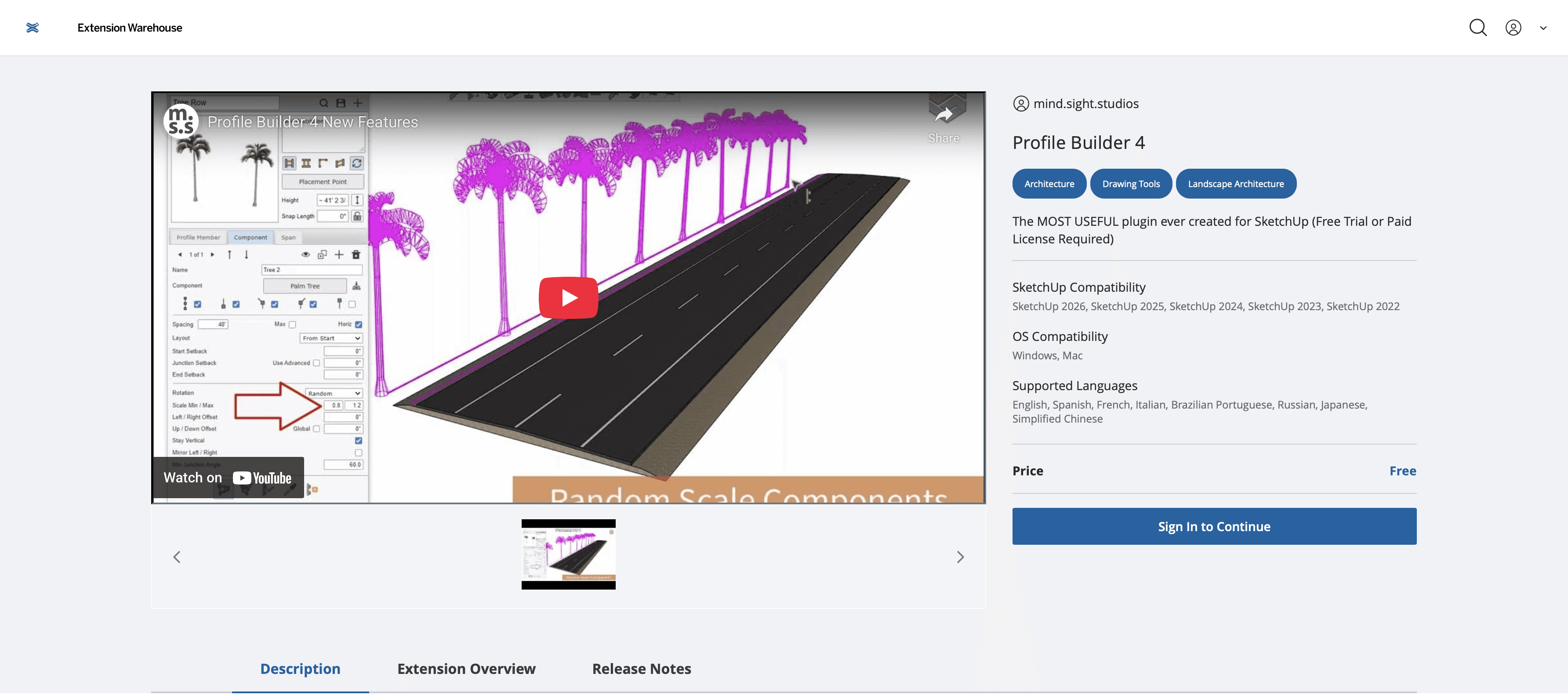Open the Release Notes tab

coord(641,668)
